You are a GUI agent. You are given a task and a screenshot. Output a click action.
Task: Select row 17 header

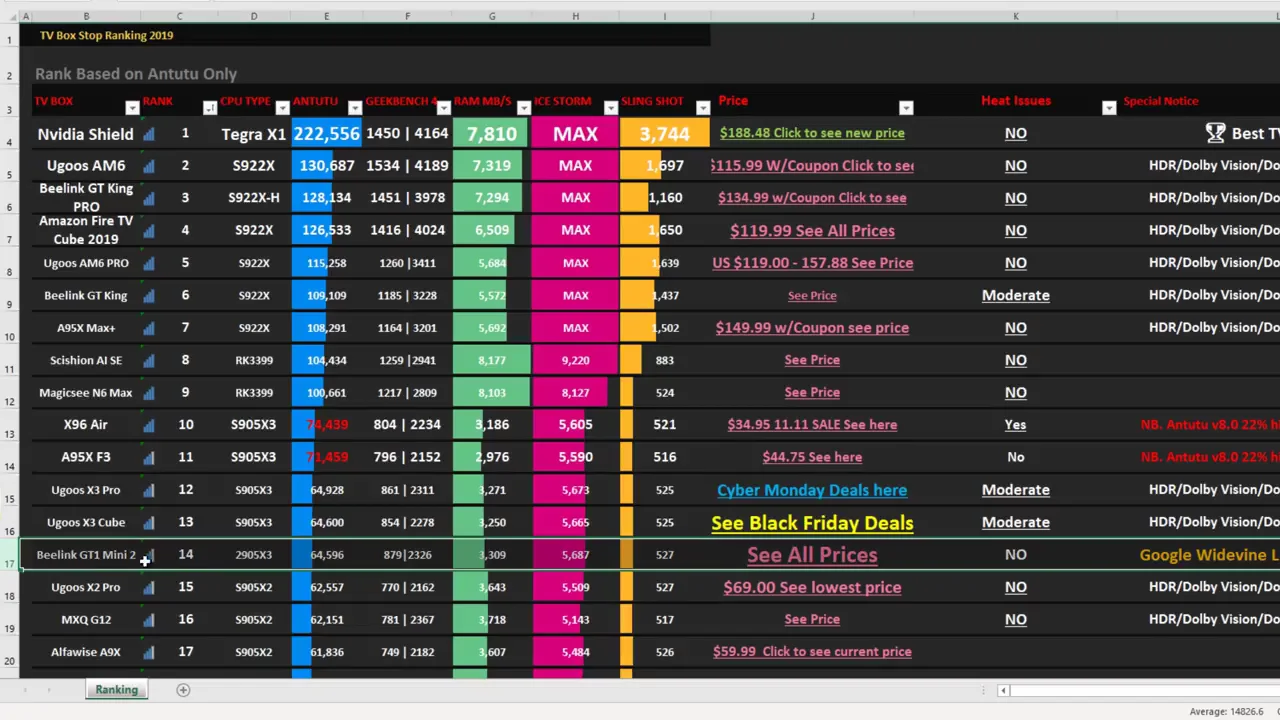(9, 555)
